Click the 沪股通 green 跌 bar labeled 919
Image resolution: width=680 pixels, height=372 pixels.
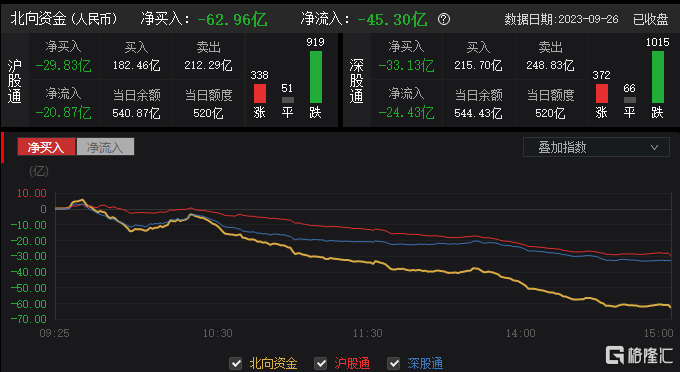click(316, 77)
